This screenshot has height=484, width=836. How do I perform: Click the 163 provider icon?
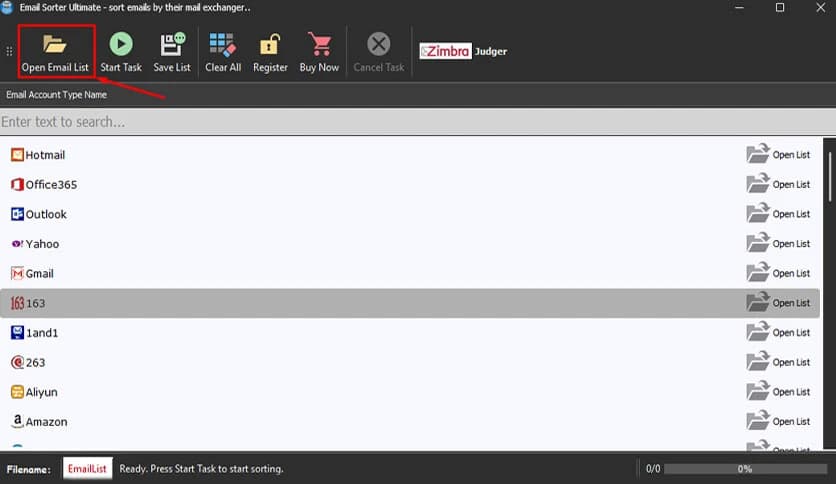point(17,303)
